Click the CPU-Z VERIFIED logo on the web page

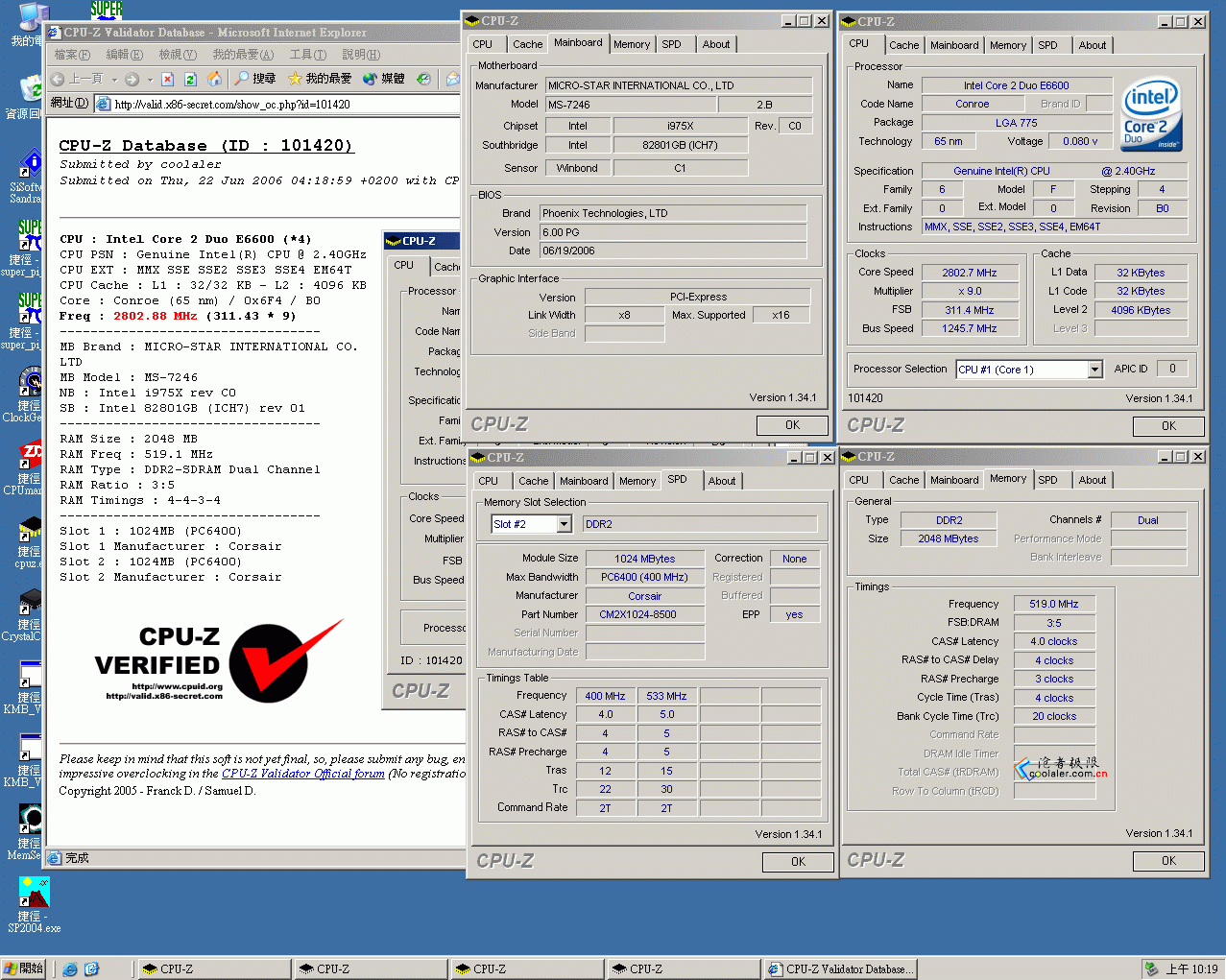tap(219, 660)
